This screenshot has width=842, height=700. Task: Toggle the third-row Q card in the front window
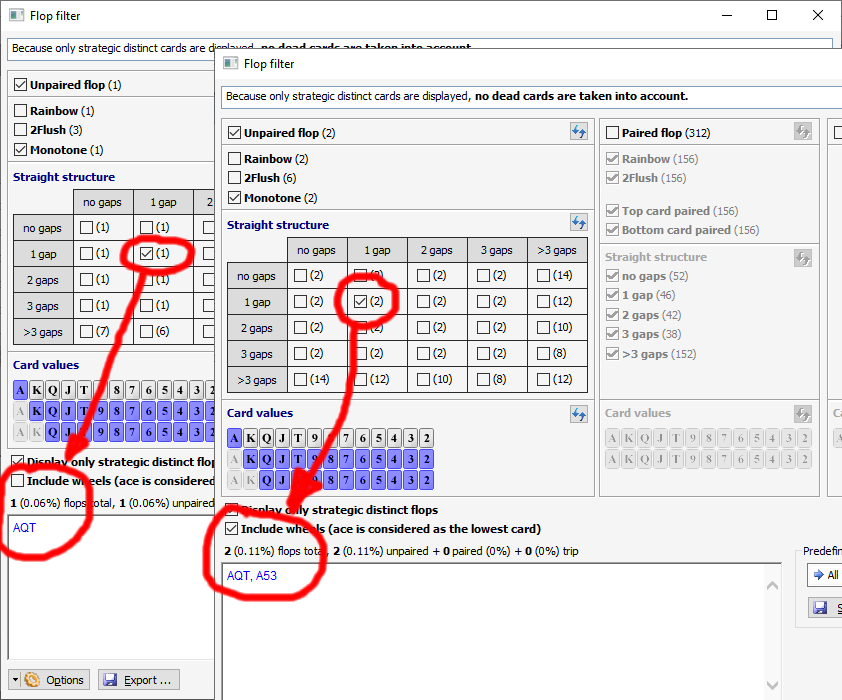pyautogui.click(x=266, y=480)
